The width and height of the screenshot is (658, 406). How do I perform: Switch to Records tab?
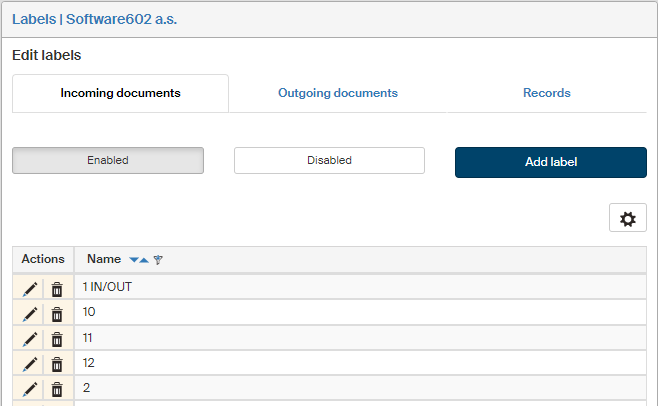coord(546,93)
